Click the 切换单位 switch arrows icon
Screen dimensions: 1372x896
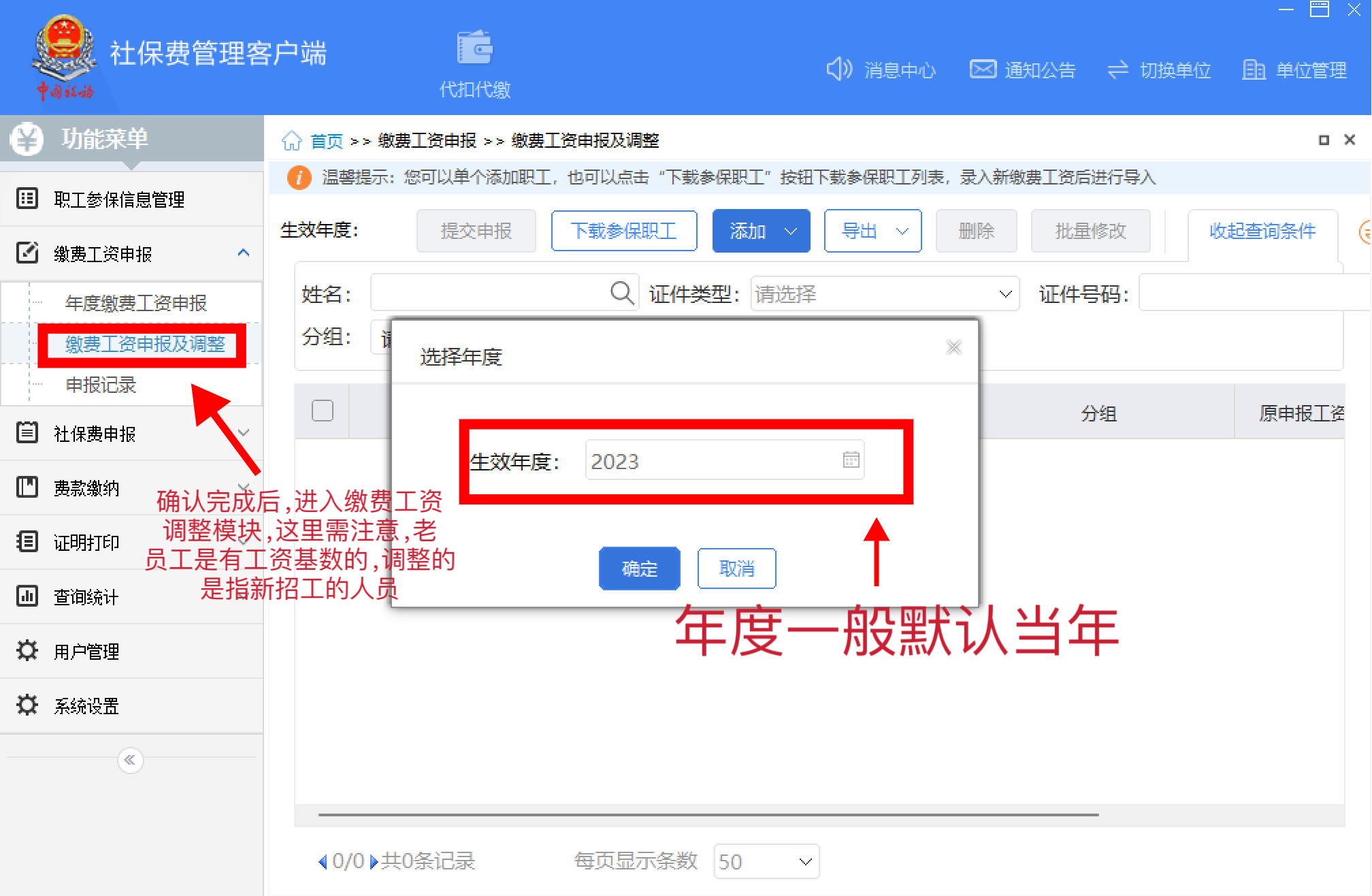coord(1117,69)
